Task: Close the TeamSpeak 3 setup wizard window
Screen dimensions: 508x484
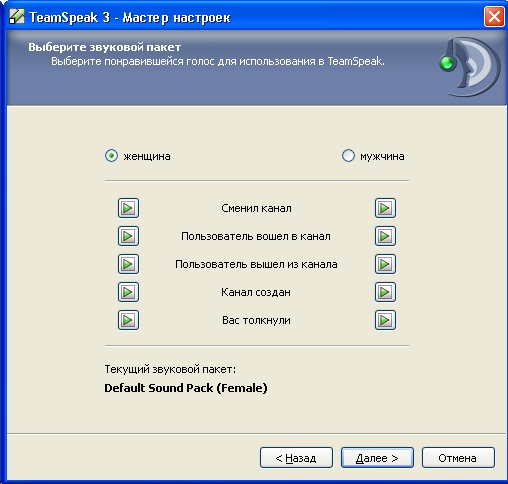Action: [494, 16]
